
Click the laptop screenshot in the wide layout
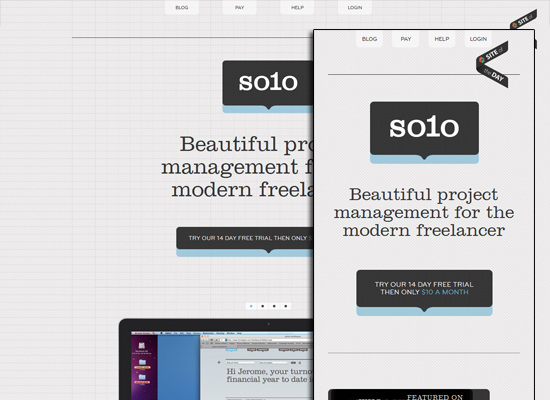[x=216, y=360]
